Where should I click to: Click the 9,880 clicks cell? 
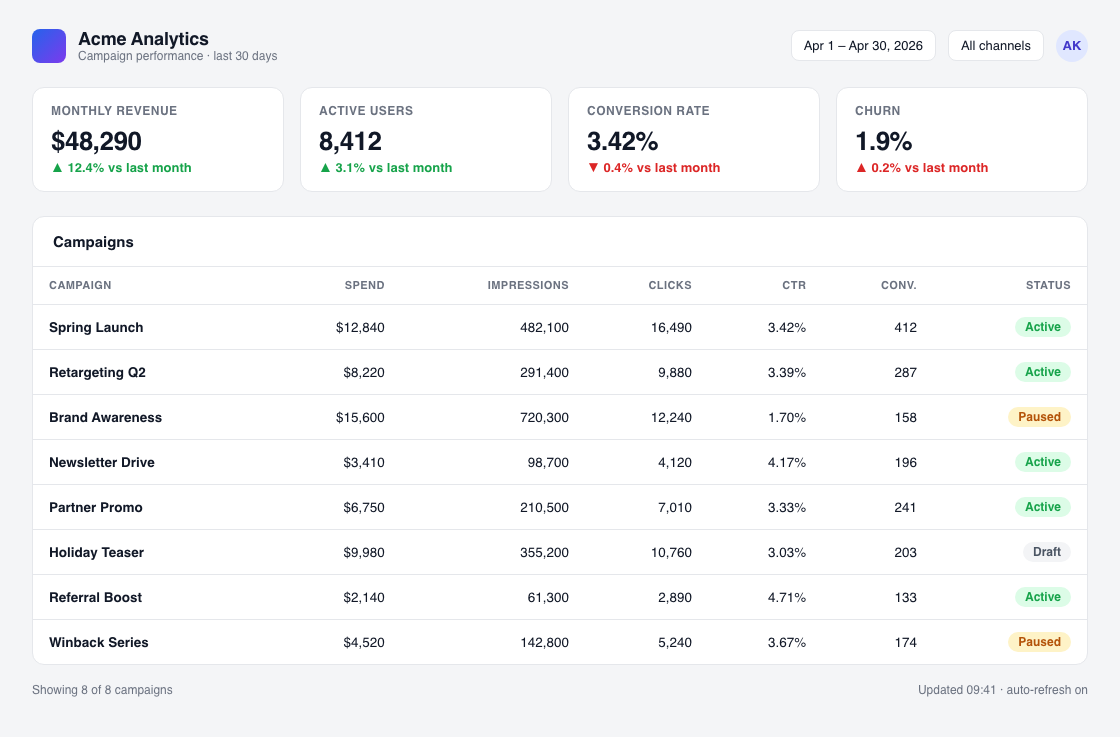tap(675, 373)
